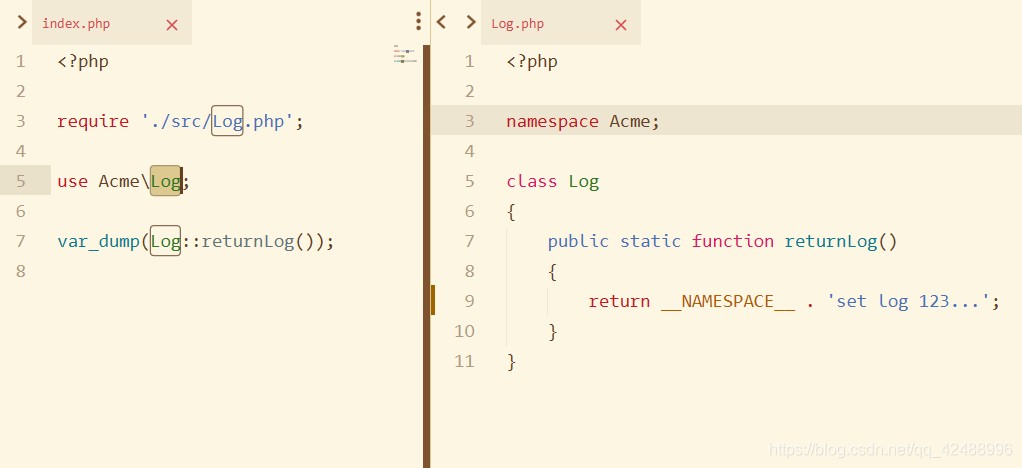Click 'static' keyword in Log.php
This screenshot has height=468, width=1022.
(x=650, y=241)
